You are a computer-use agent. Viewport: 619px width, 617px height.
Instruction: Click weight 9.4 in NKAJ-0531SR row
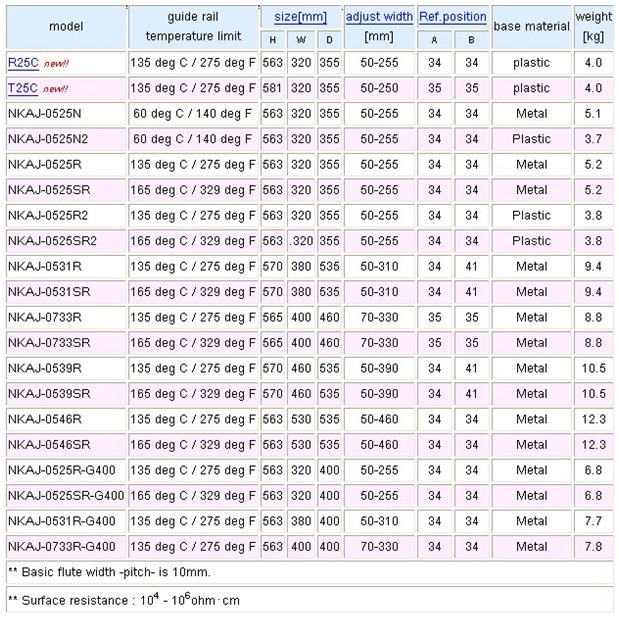pyautogui.click(x=593, y=292)
